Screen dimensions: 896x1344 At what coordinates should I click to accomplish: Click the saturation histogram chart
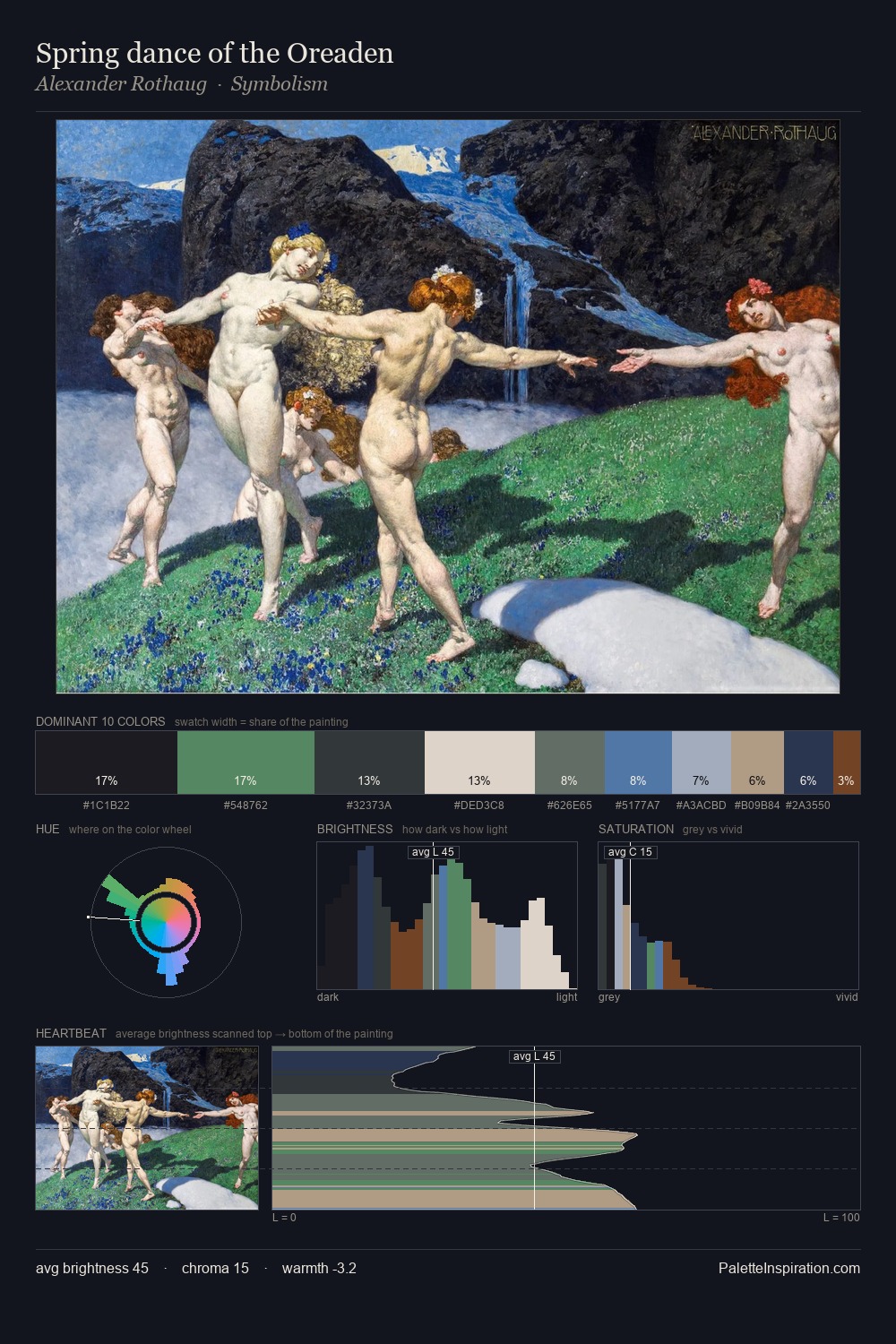728,916
